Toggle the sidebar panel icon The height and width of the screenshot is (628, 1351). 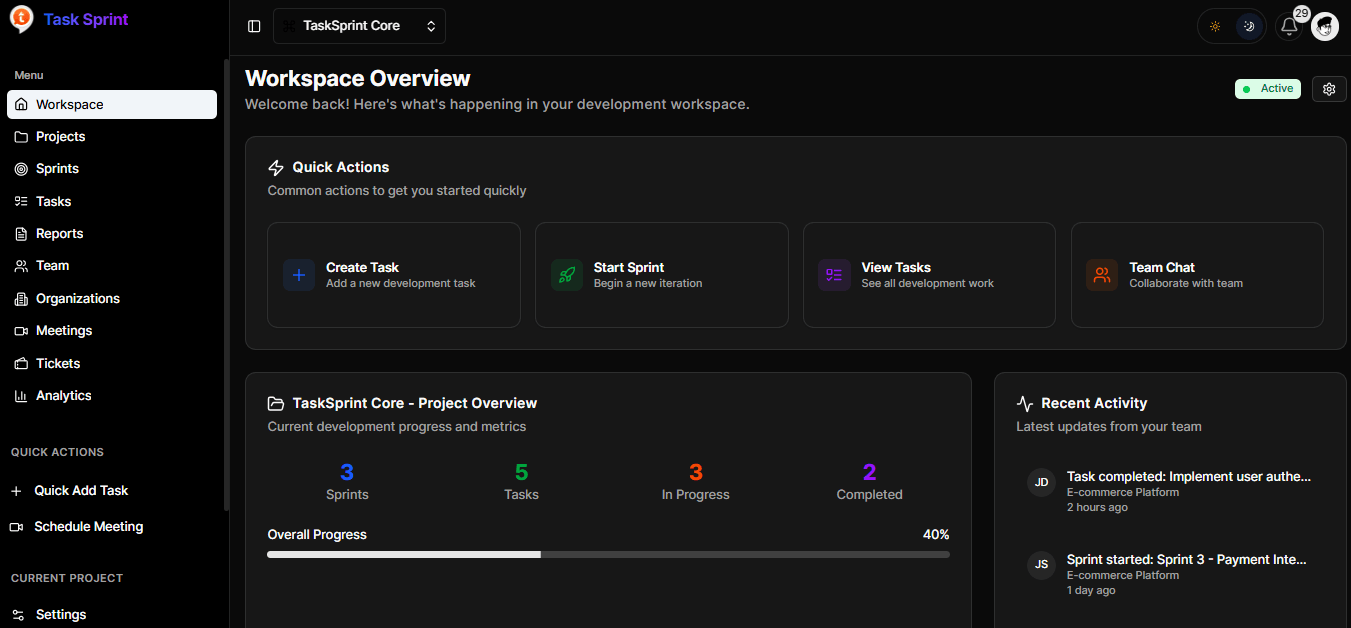254,26
